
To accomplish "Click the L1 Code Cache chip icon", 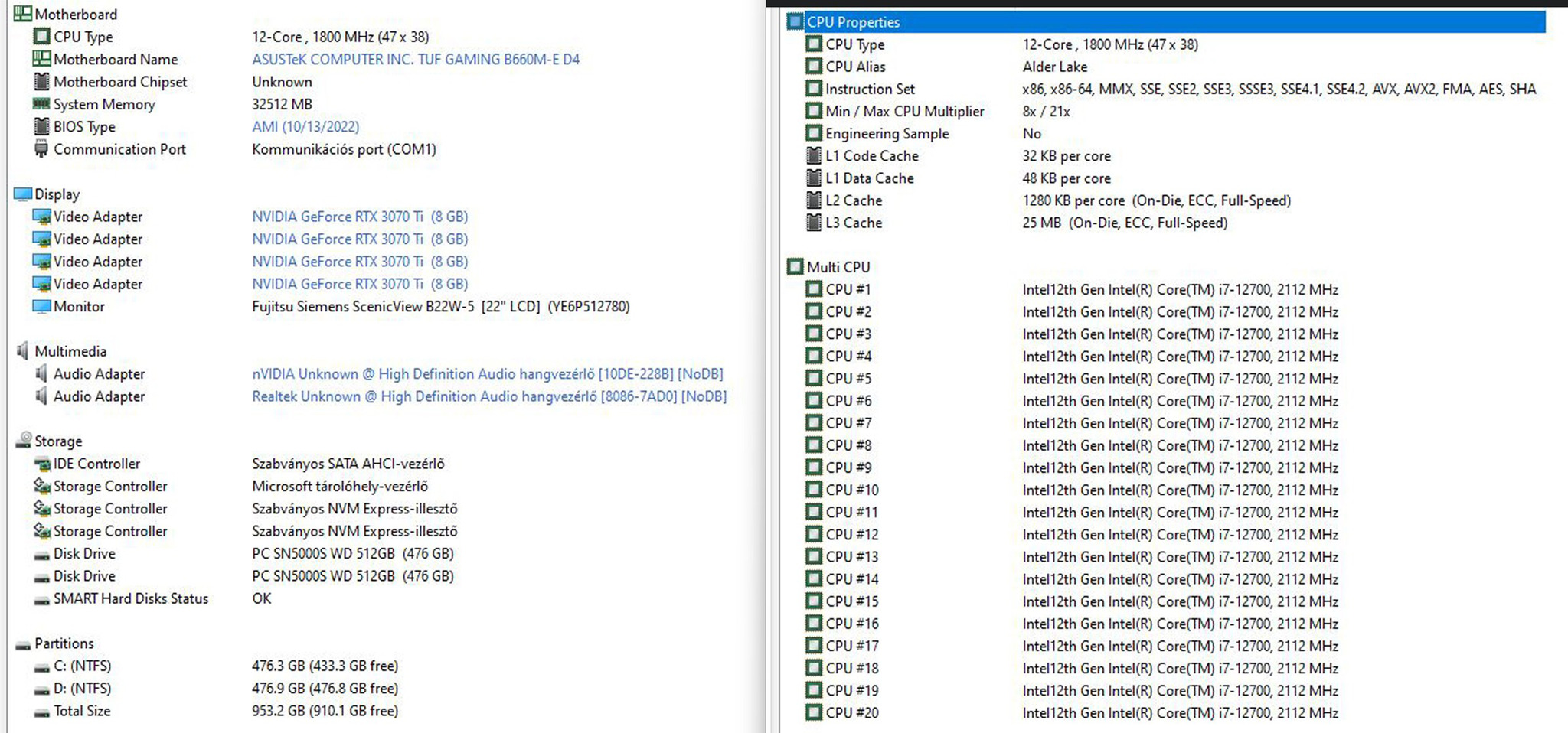I will (814, 155).
